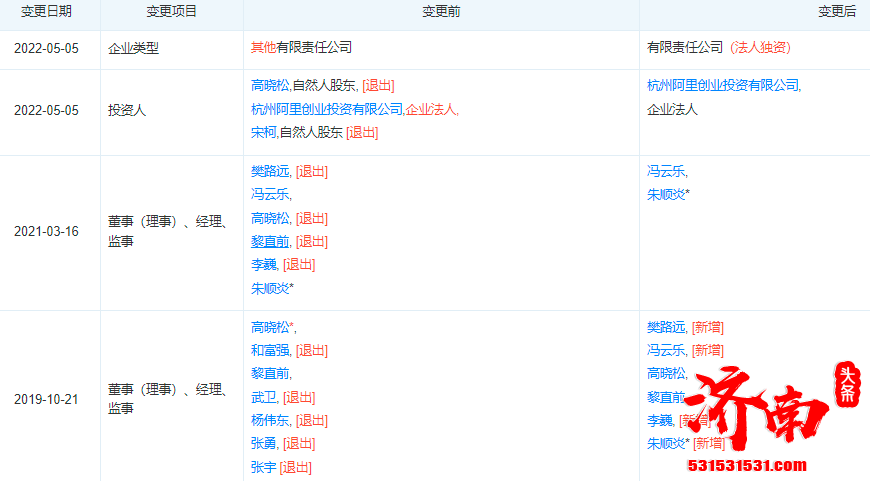Open 杭州阿里创业投资有限公司 in the 变更后 column
The height and width of the screenshot is (481, 870).
pyautogui.click(x=723, y=86)
